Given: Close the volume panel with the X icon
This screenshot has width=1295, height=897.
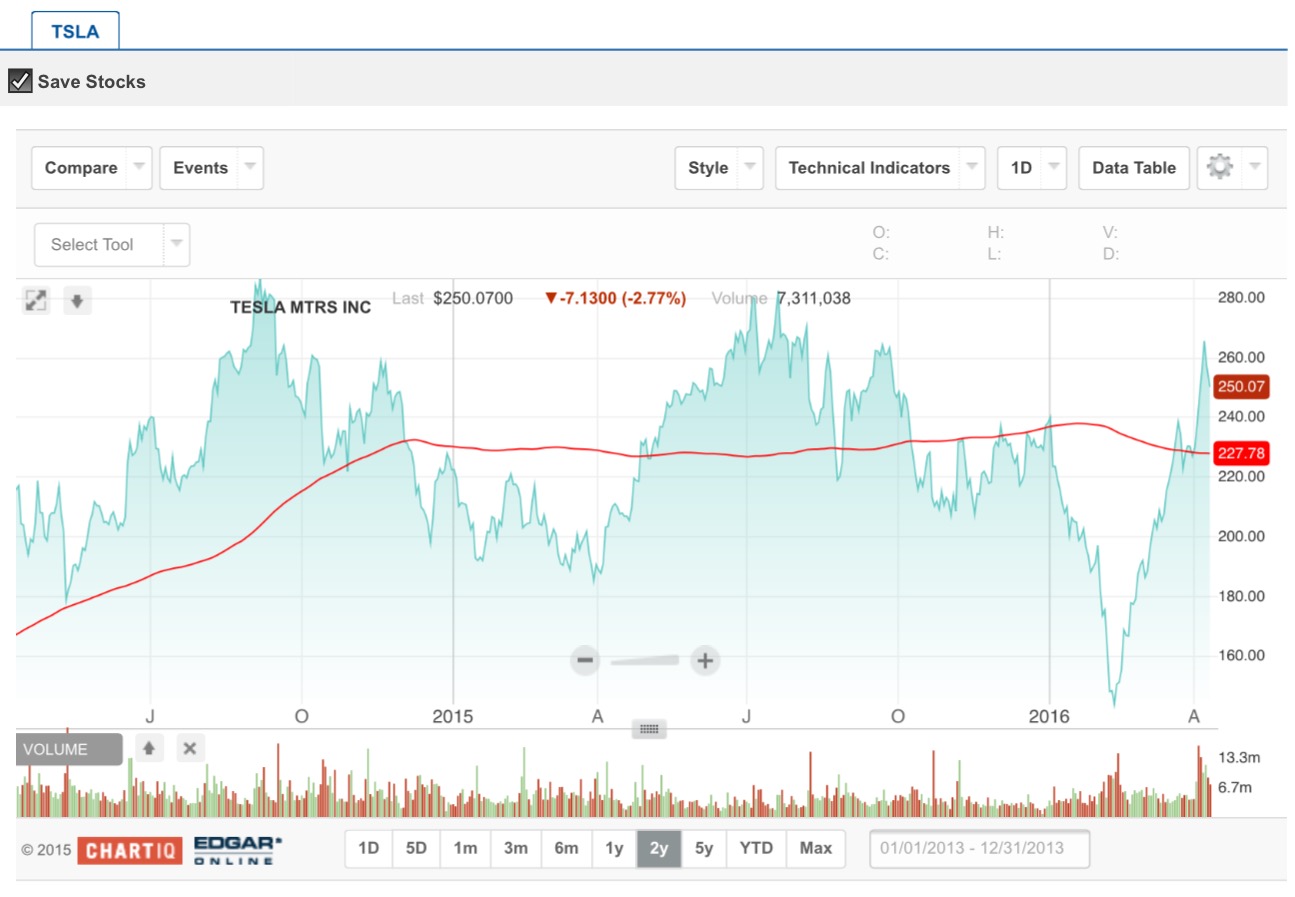Looking at the screenshot, I should [191, 748].
